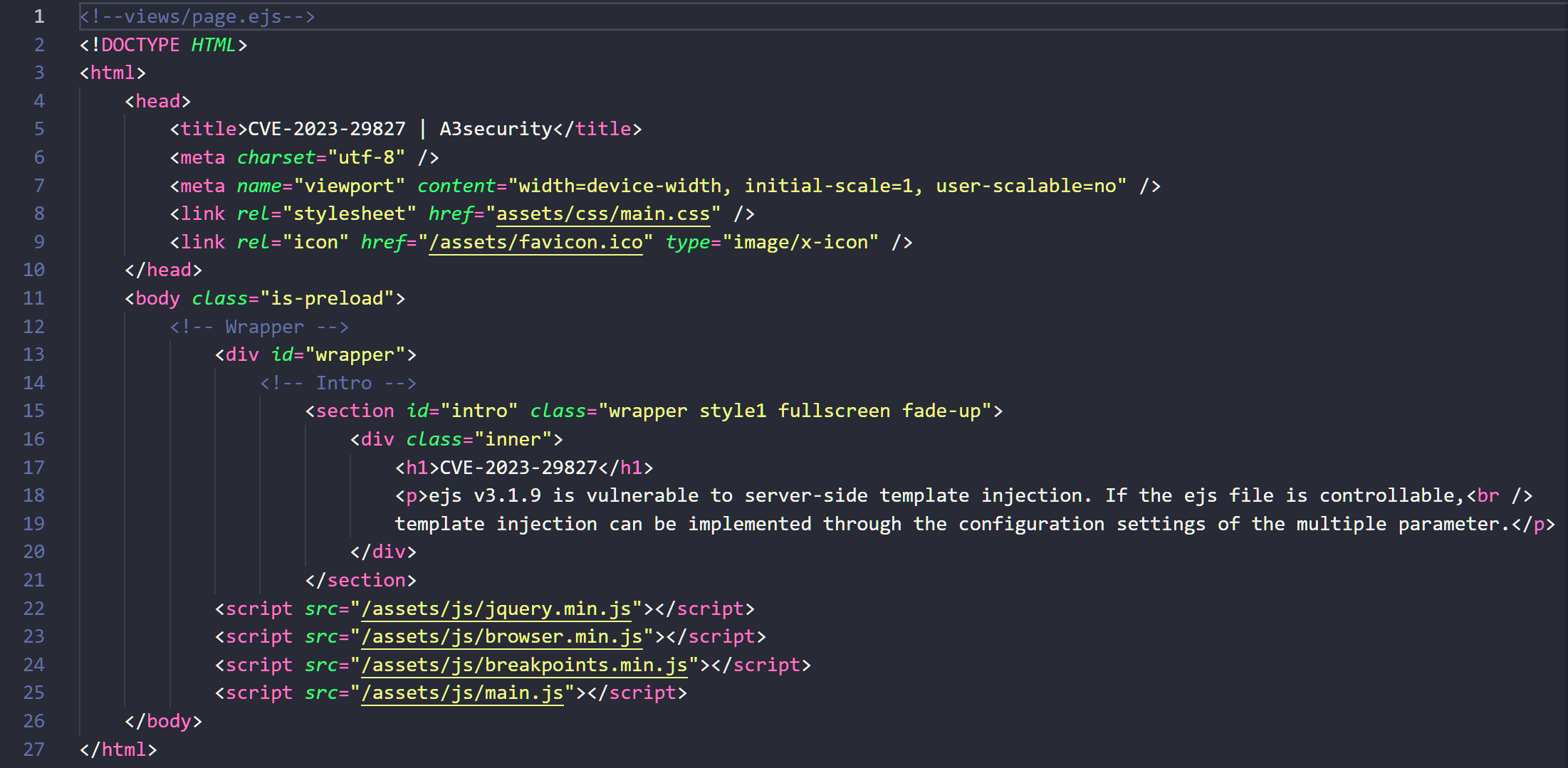
Task: Click line number 11 in the gutter
Action: coord(33,298)
